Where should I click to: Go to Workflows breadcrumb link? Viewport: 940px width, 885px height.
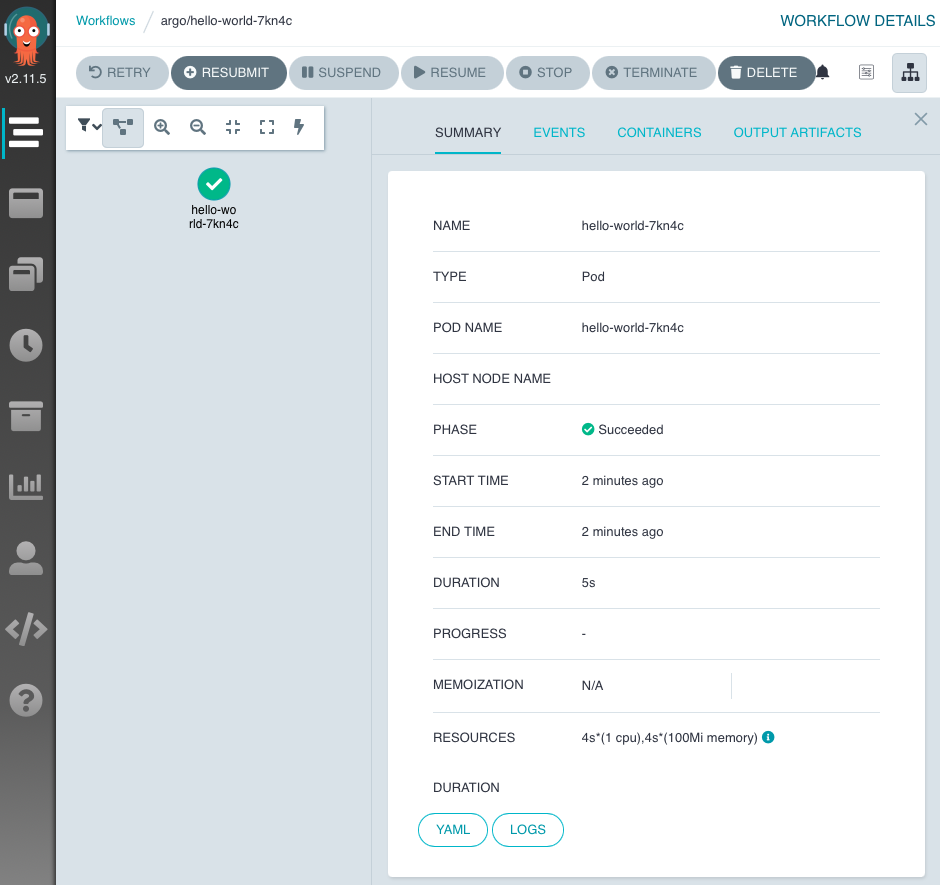[106, 20]
